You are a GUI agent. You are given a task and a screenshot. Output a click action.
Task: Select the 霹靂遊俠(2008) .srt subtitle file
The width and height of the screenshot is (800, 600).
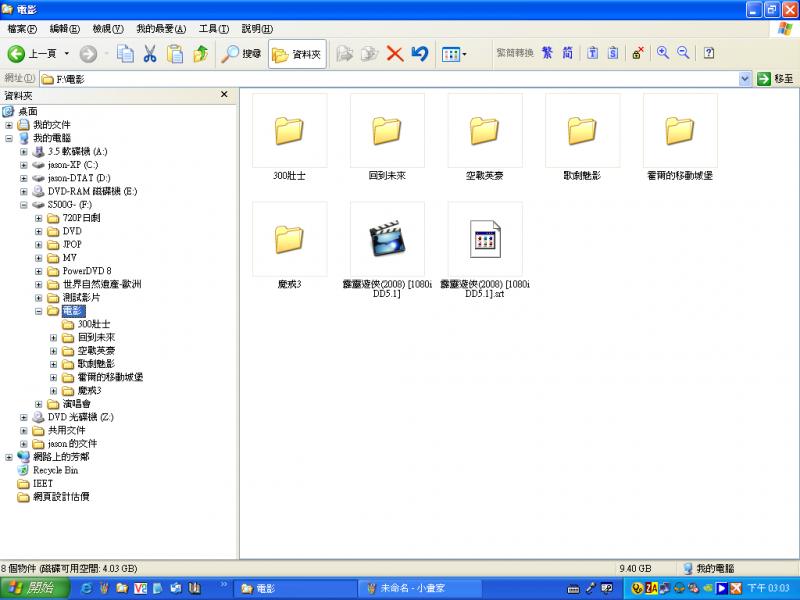point(484,239)
